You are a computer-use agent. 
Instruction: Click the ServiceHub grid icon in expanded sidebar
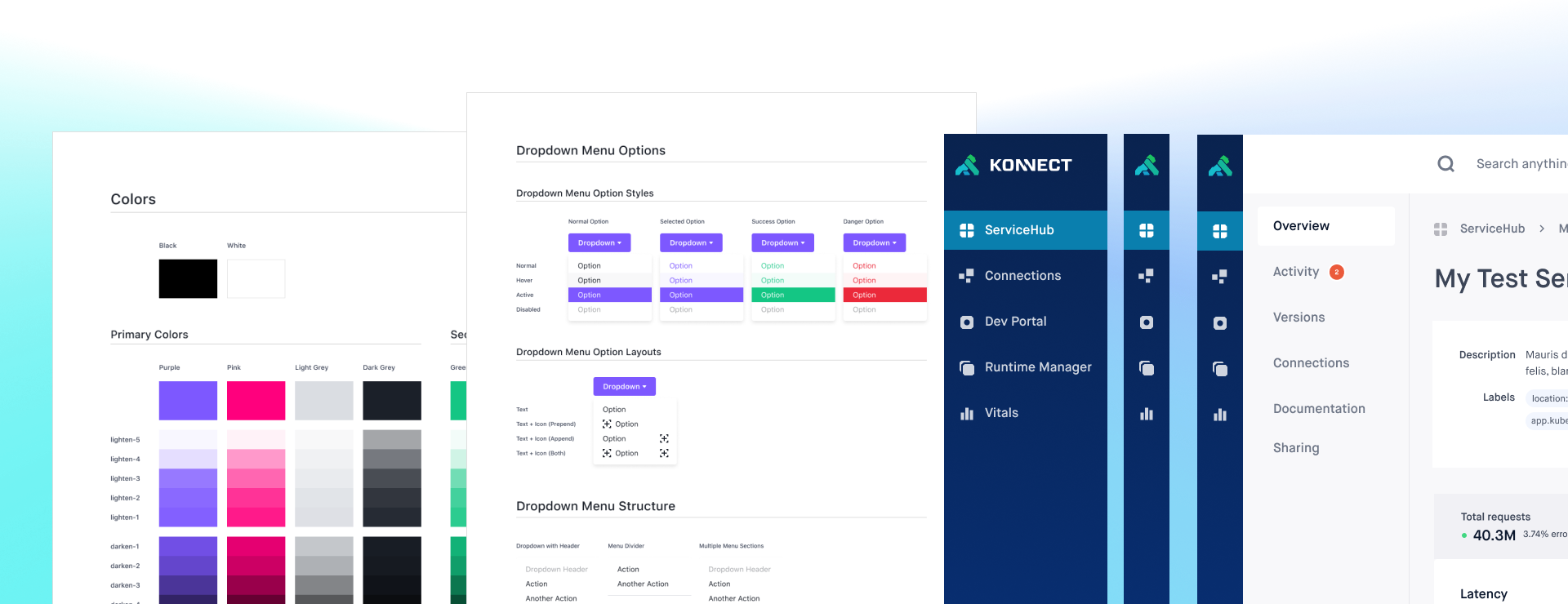click(x=966, y=230)
